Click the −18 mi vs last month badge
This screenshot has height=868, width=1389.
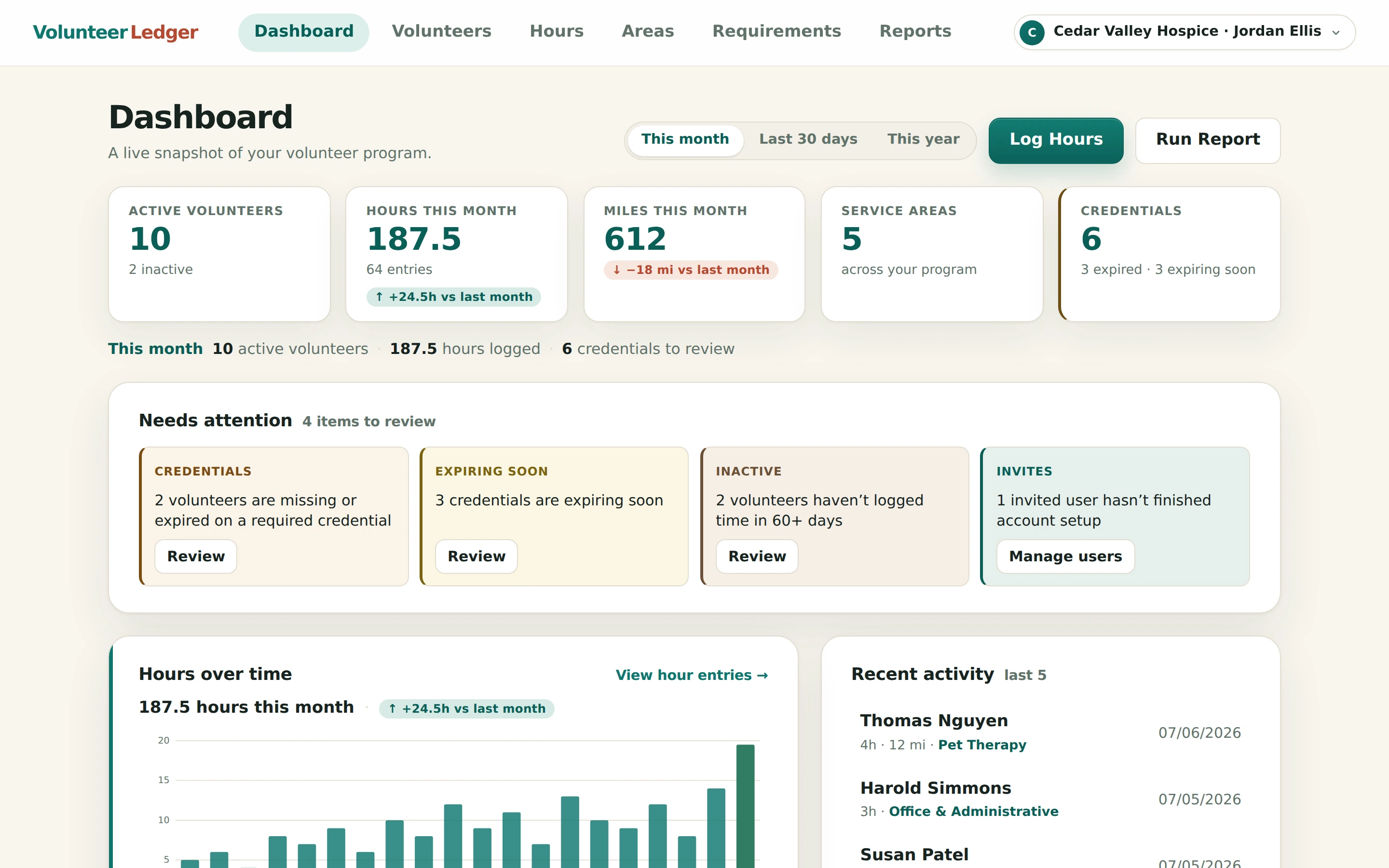click(691, 271)
